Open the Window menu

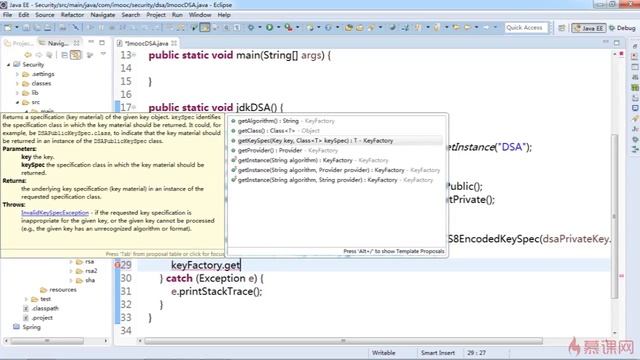200,15
